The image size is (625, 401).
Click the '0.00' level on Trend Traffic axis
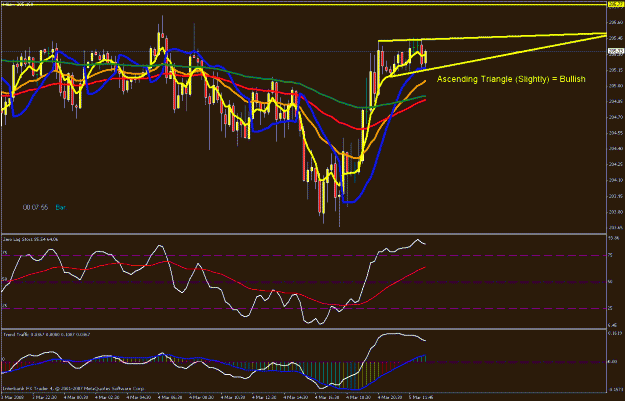(x=612, y=362)
